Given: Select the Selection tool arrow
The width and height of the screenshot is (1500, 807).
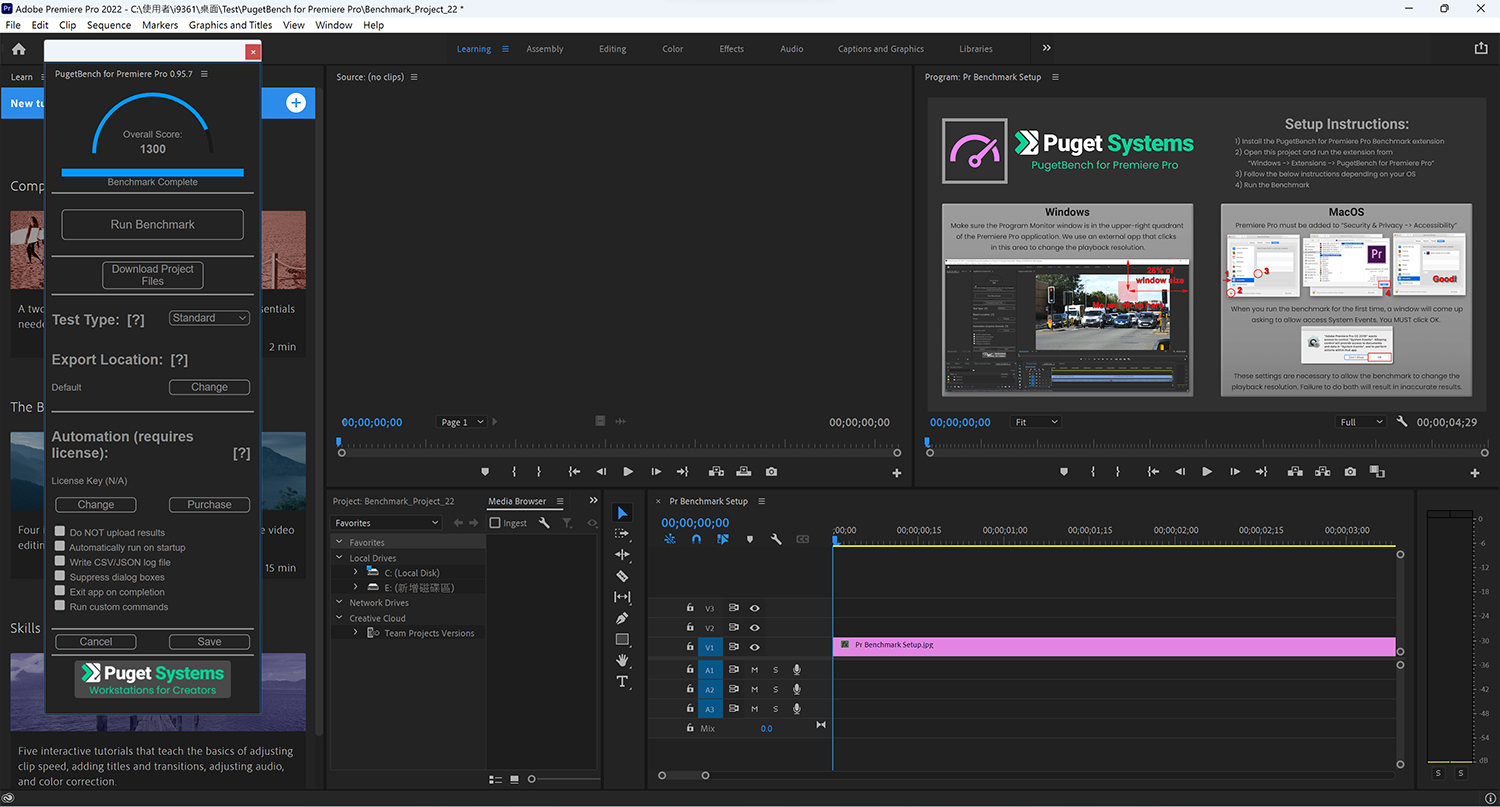Looking at the screenshot, I should (x=622, y=513).
